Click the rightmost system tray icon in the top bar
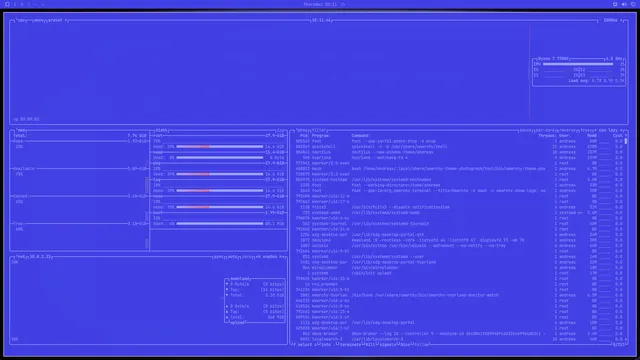 coord(633,4)
